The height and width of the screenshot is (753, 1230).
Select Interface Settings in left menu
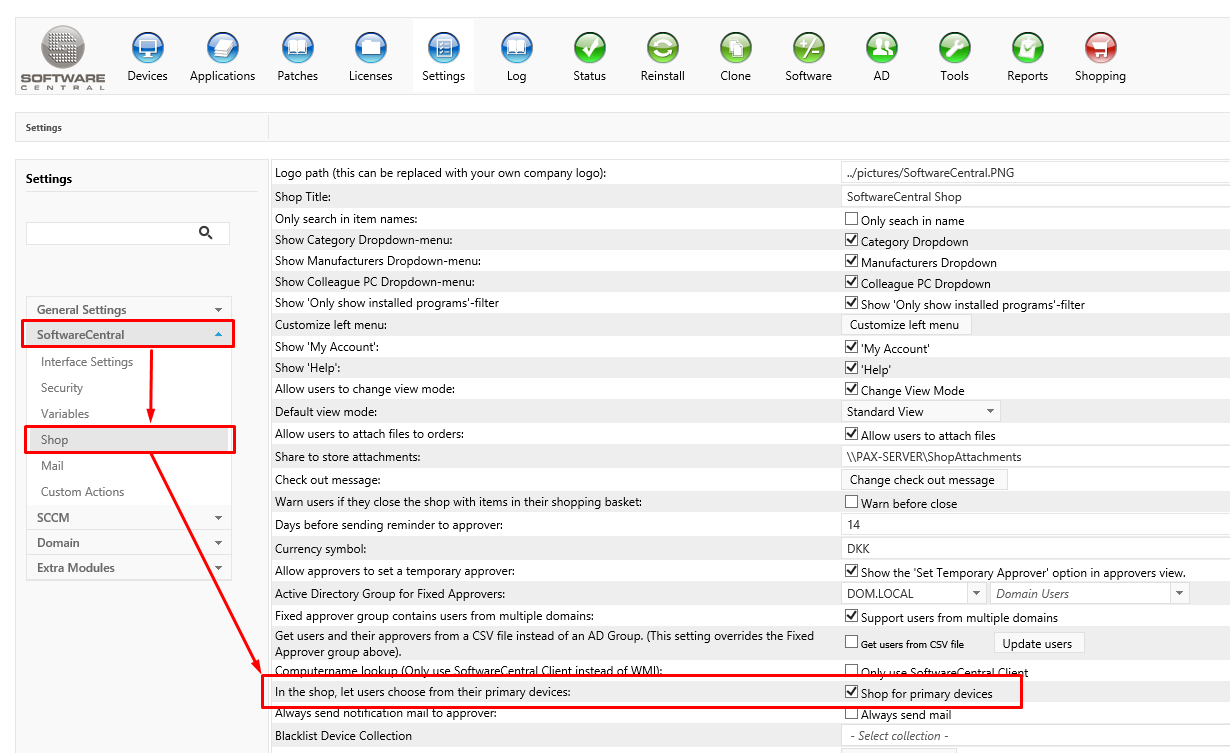pos(87,362)
